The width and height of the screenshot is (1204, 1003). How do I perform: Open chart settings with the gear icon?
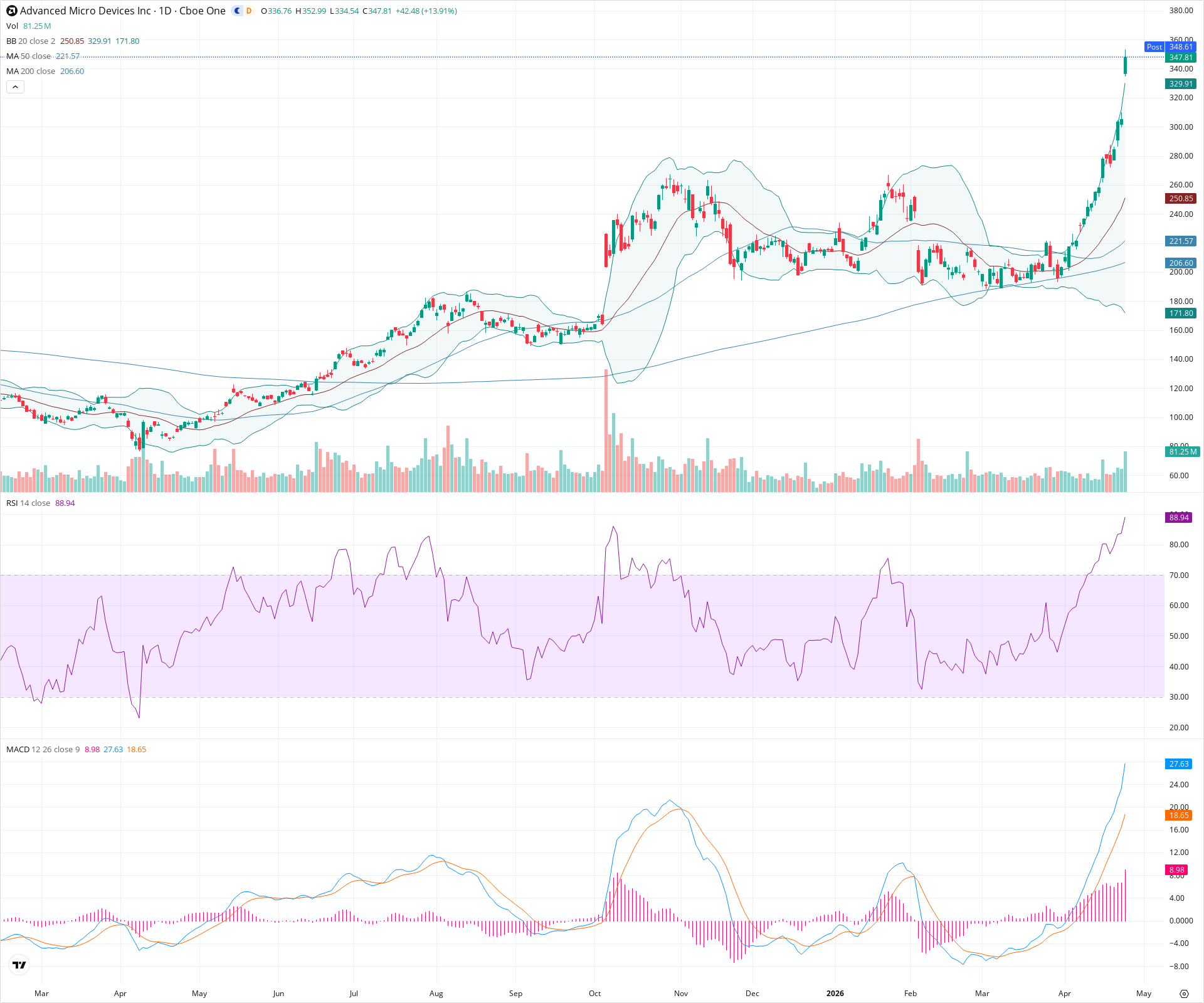pos(1185,994)
